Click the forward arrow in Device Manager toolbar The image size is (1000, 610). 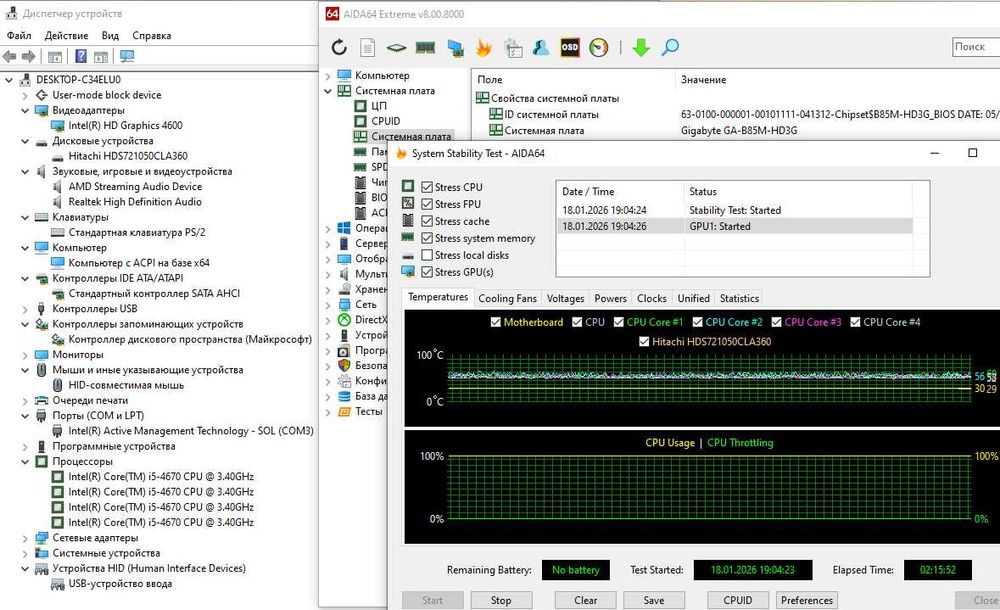click(29, 57)
